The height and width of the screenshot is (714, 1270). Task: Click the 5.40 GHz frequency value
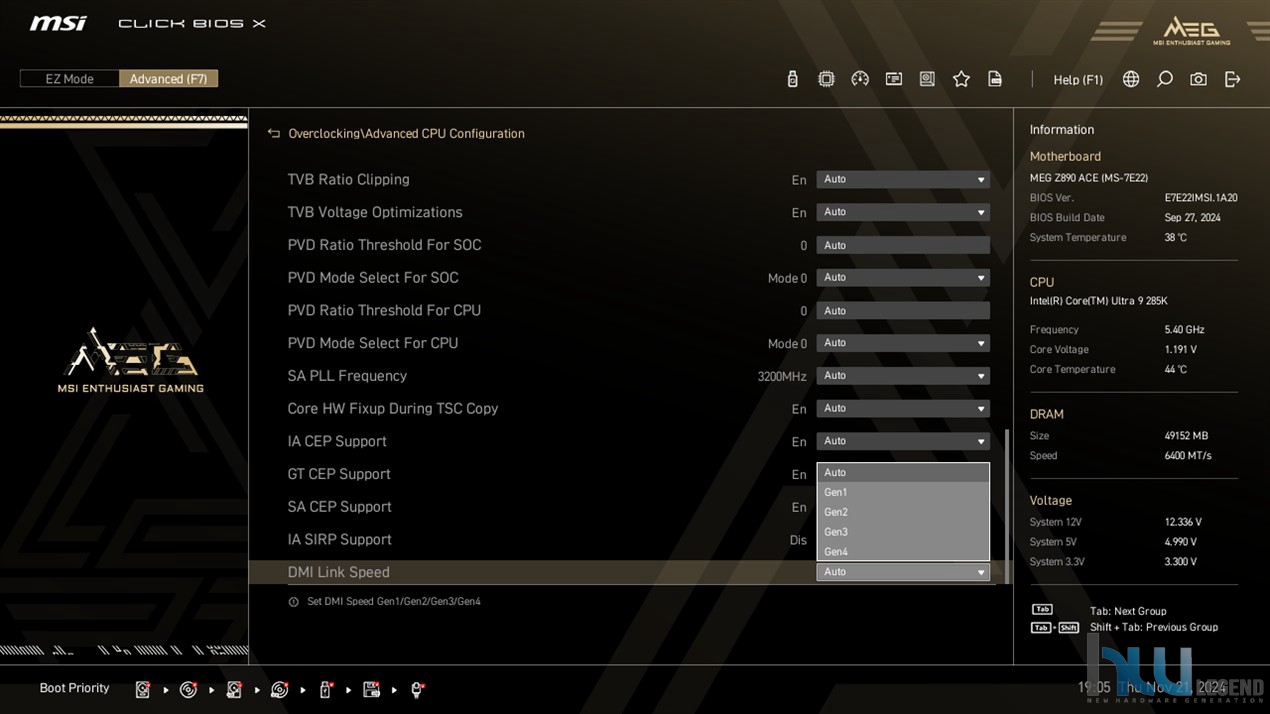click(1184, 330)
